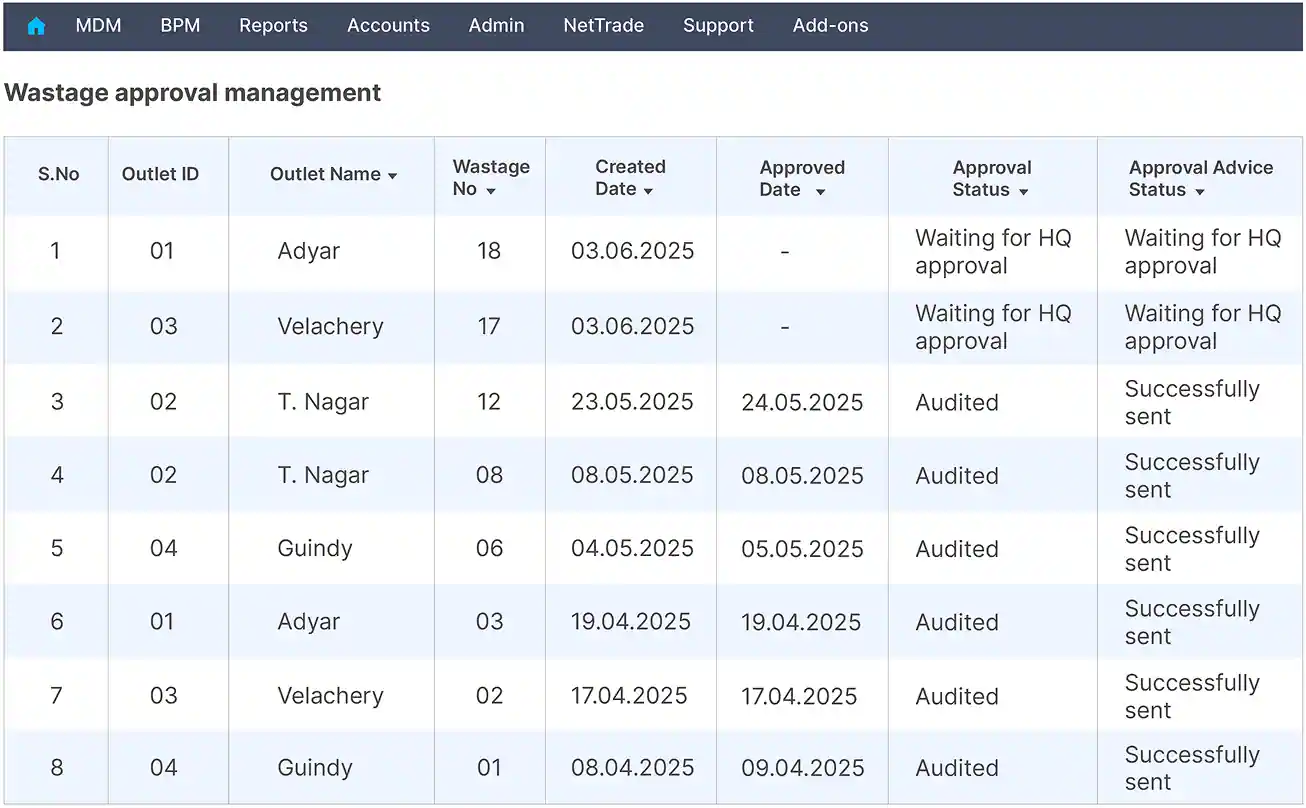The width and height of the screenshot is (1306, 808).
Task: Click the Wastage approval management heading
Action: pyautogui.click(x=193, y=92)
